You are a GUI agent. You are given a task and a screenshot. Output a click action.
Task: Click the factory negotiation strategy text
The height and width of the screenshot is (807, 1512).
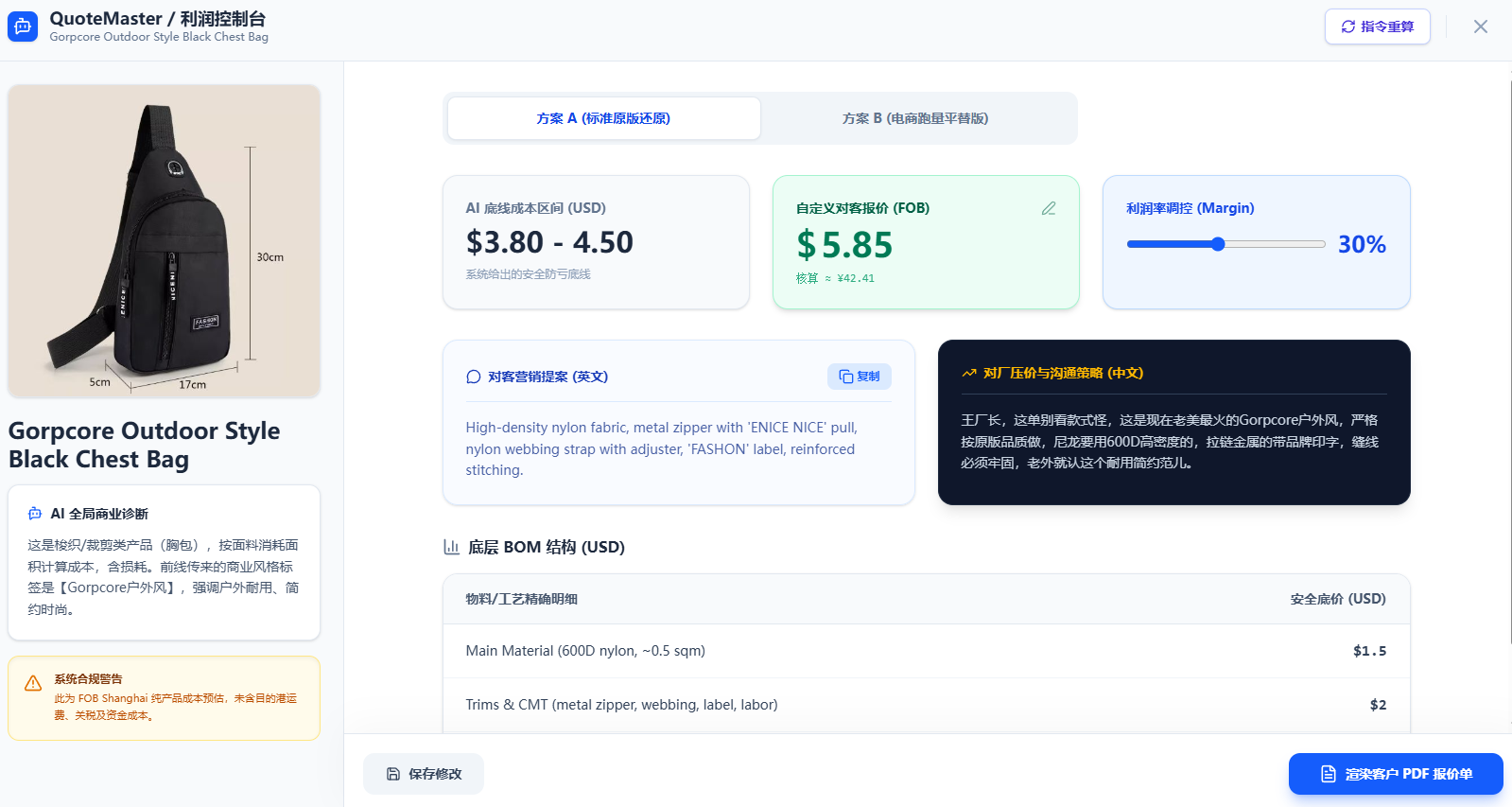[x=1170, y=441]
